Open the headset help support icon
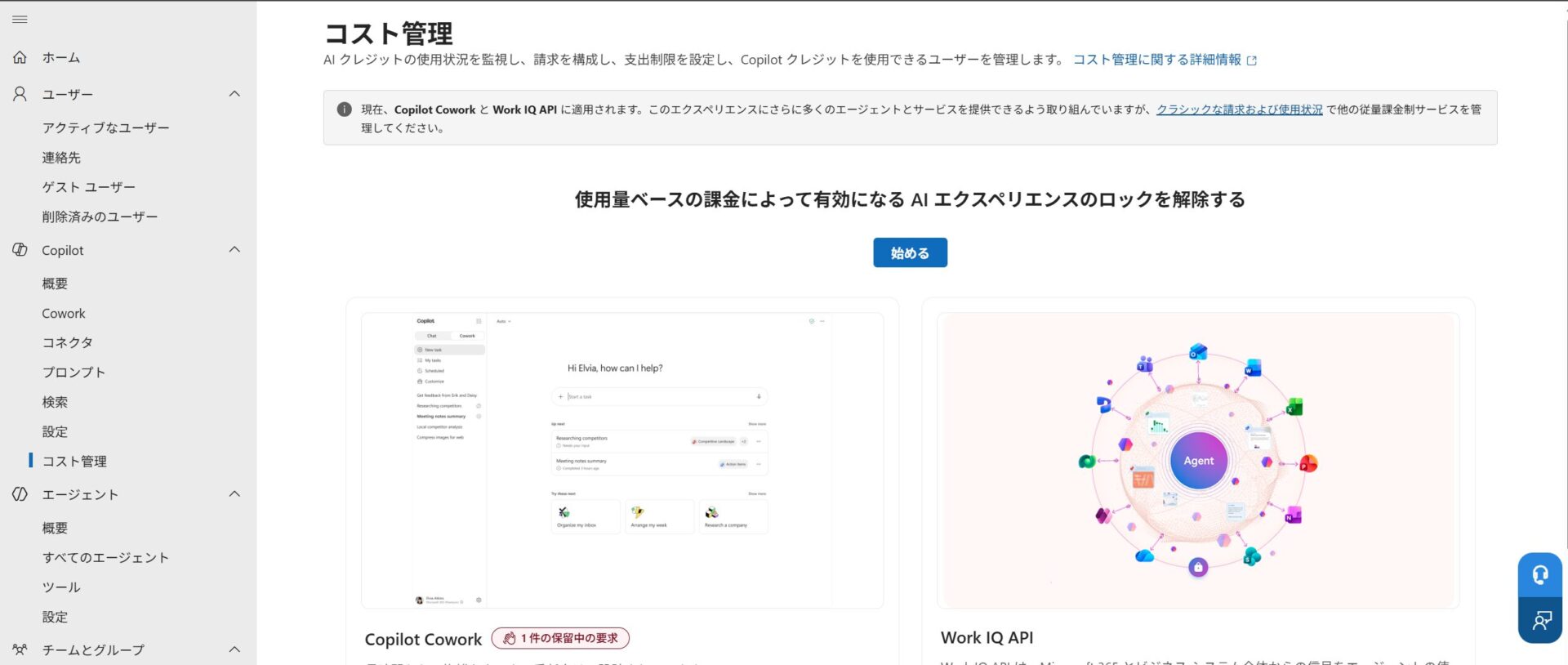Screen dimensions: 1568x665 [x=1540, y=575]
